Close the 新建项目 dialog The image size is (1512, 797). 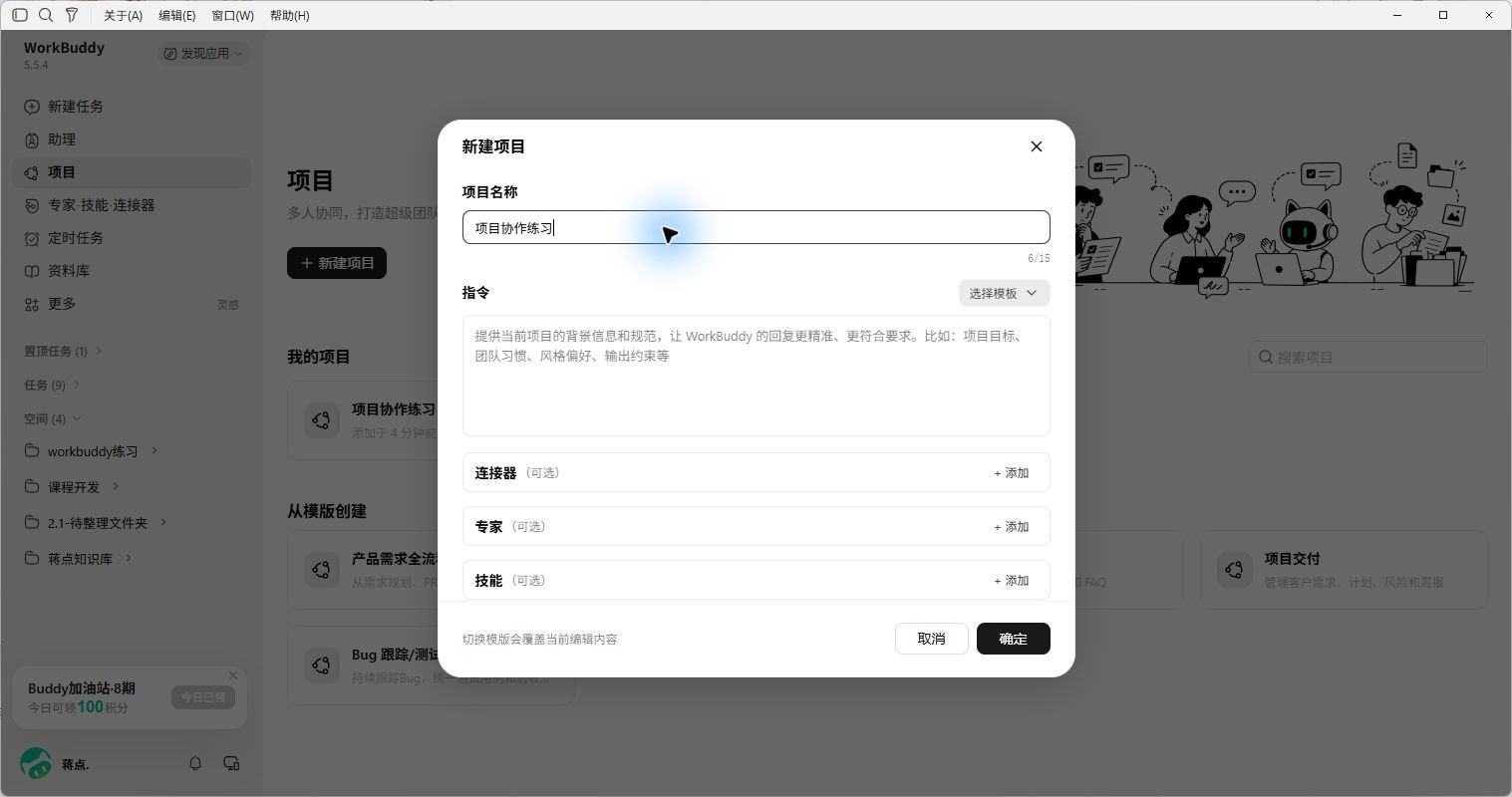pos(1037,146)
